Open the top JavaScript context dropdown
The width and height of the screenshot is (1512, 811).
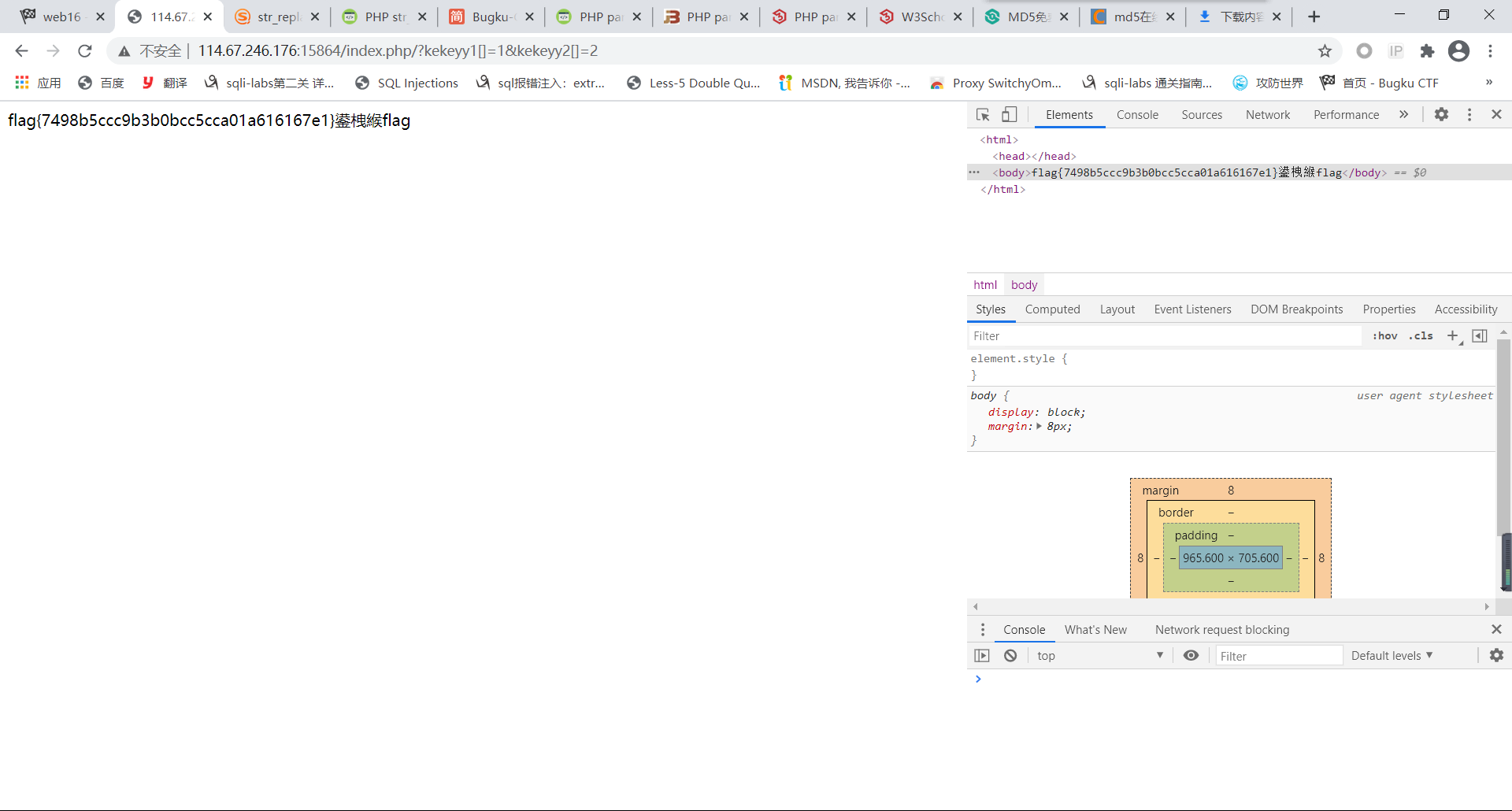coord(1099,656)
